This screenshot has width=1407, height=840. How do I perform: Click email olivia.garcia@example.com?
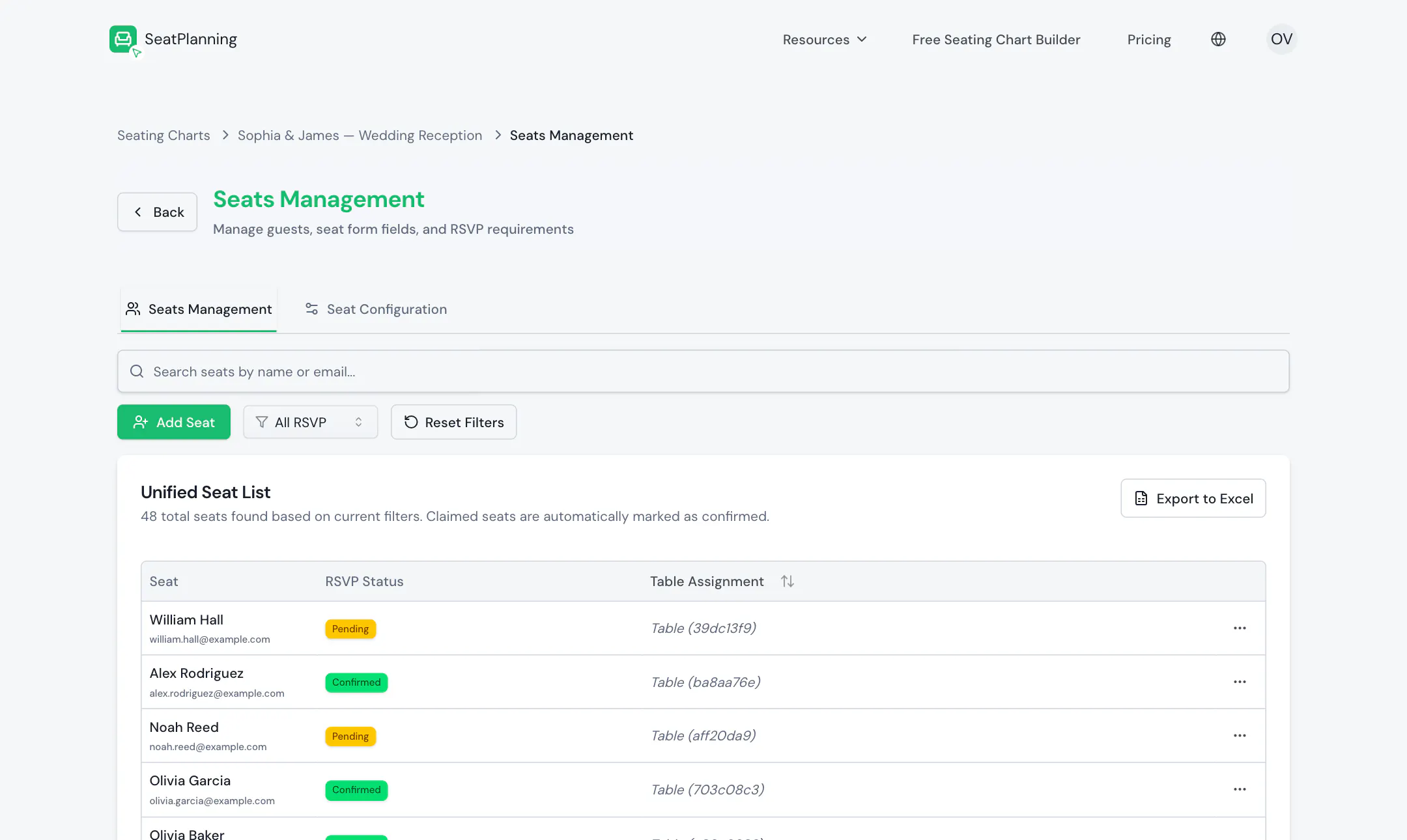(x=212, y=801)
